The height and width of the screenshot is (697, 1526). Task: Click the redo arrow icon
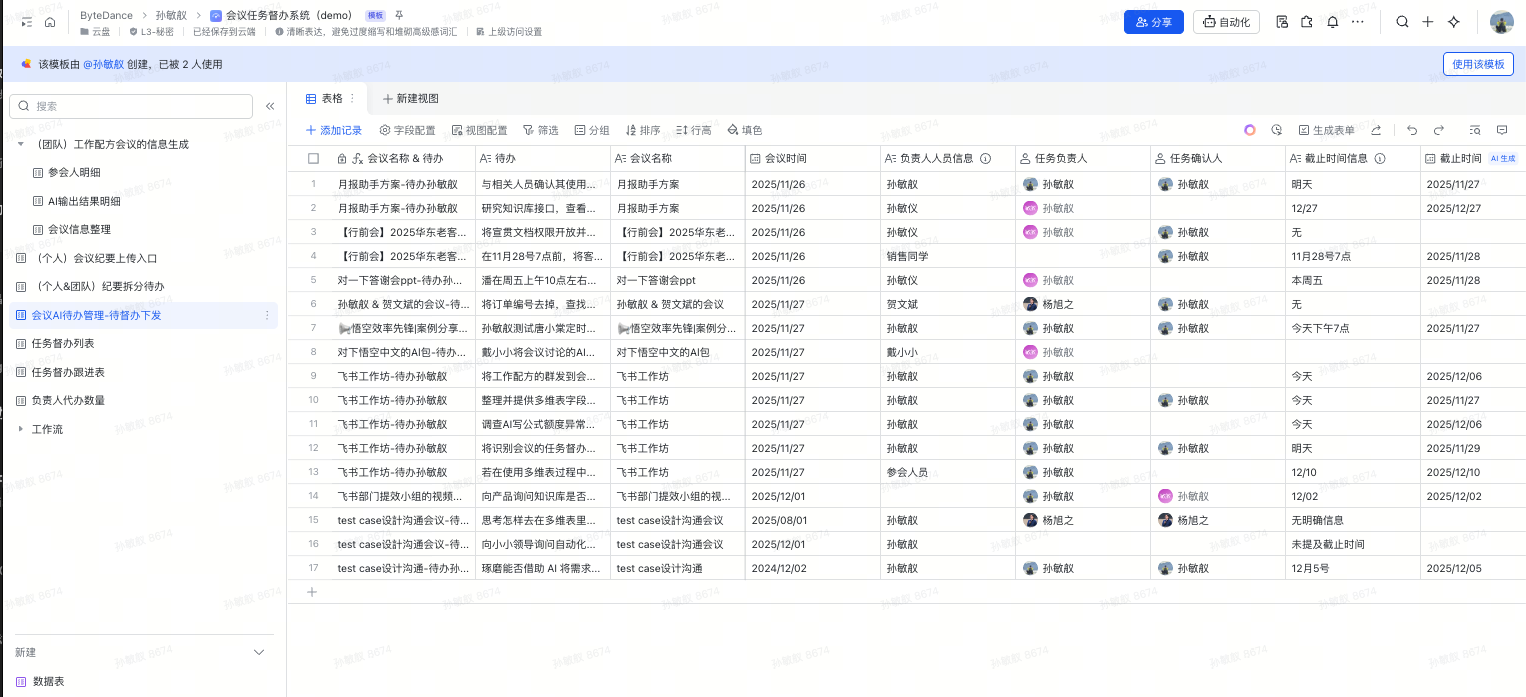(1439, 130)
